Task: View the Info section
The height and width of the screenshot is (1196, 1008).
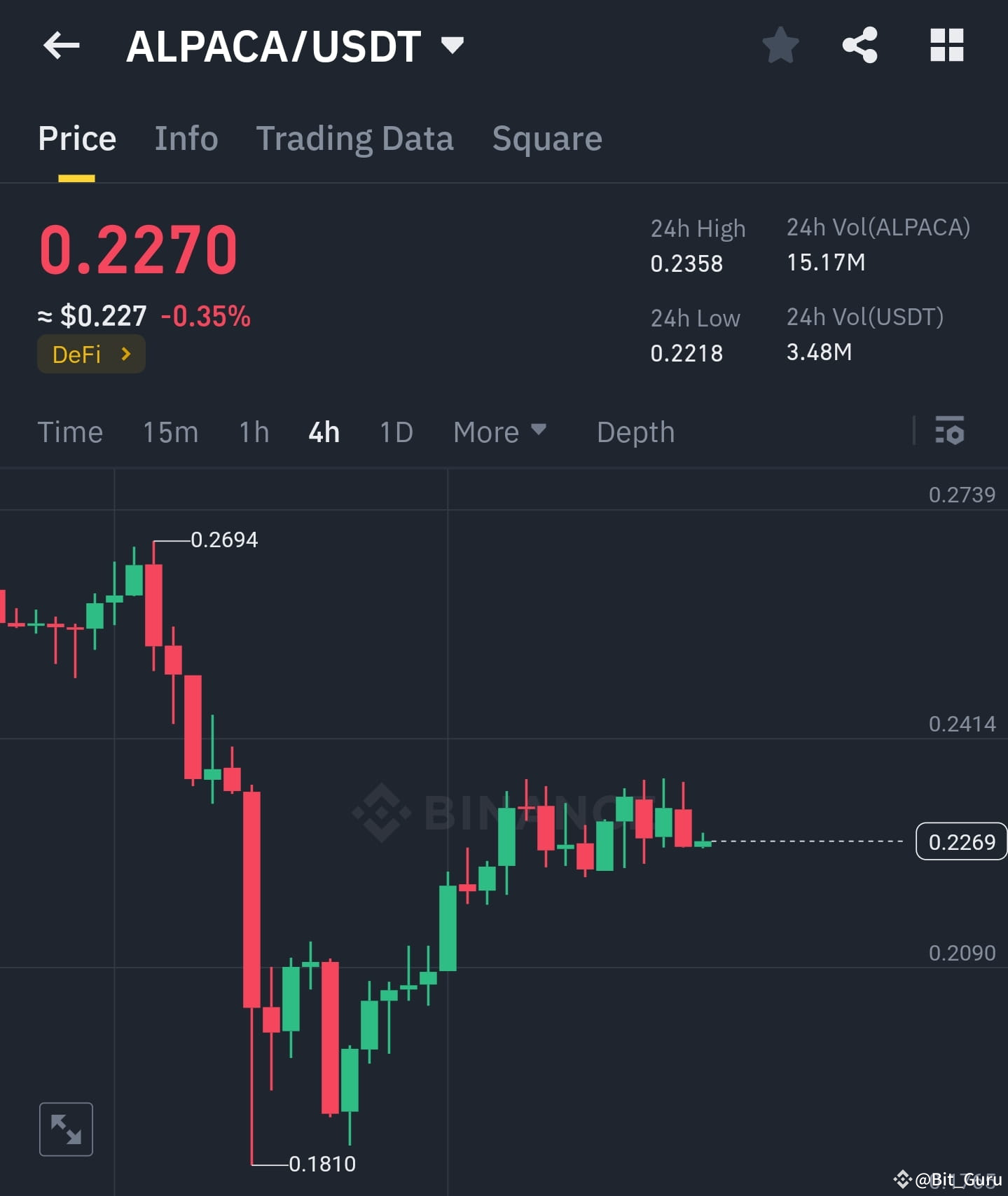Action: tap(186, 138)
